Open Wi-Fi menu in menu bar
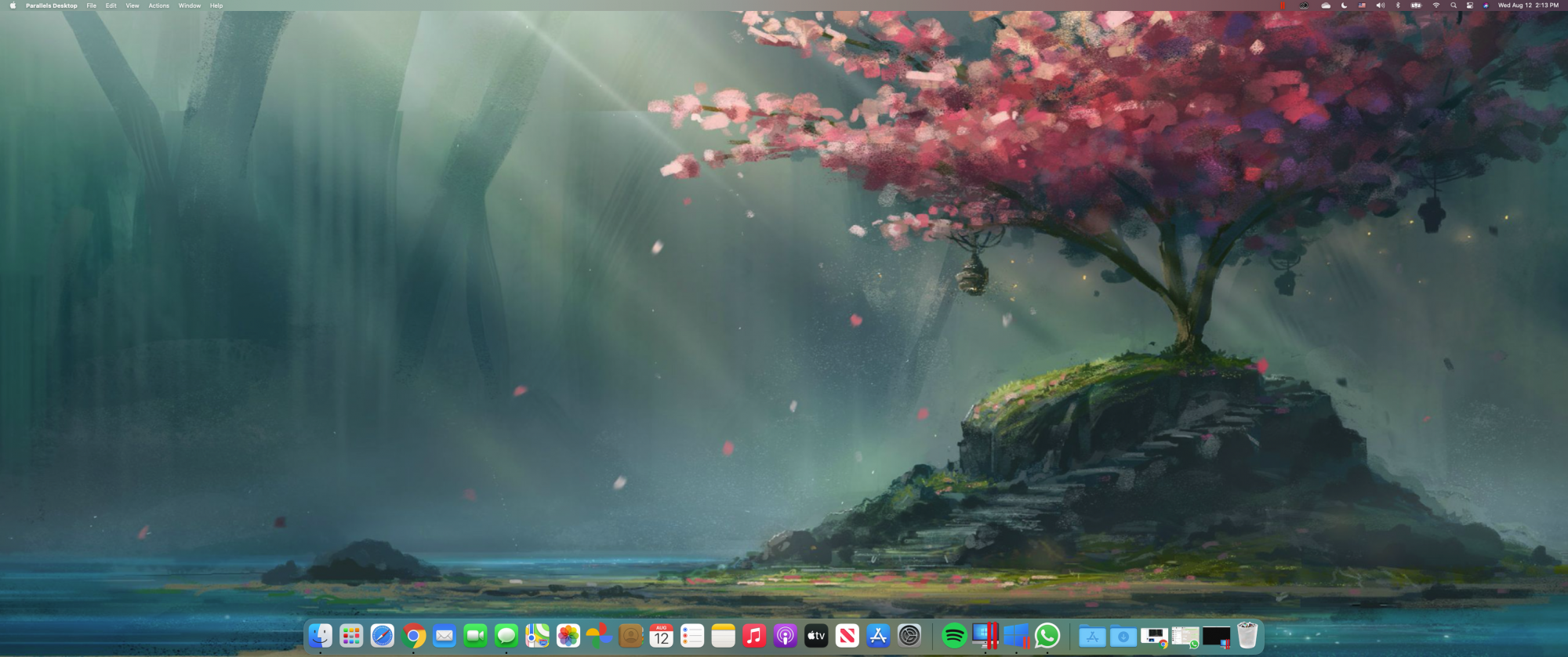 [1436, 5]
